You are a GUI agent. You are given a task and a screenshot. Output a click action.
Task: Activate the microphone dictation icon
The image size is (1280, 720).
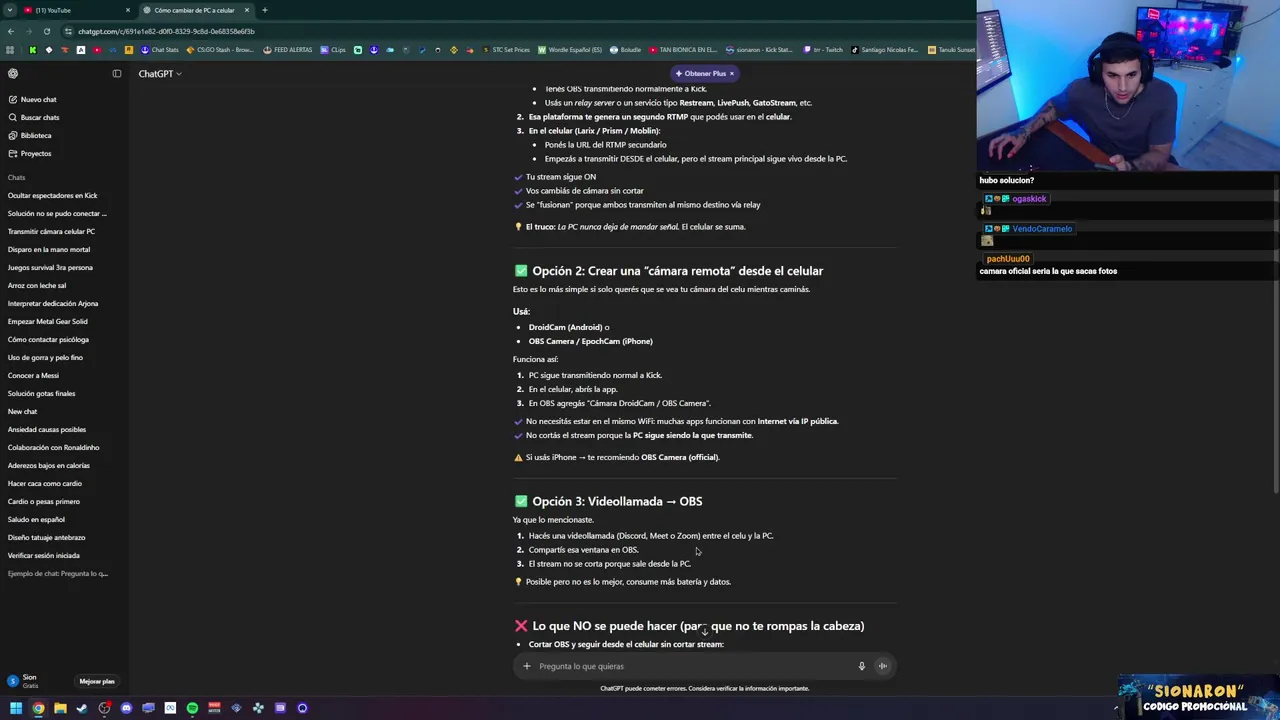tap(861, 666)
